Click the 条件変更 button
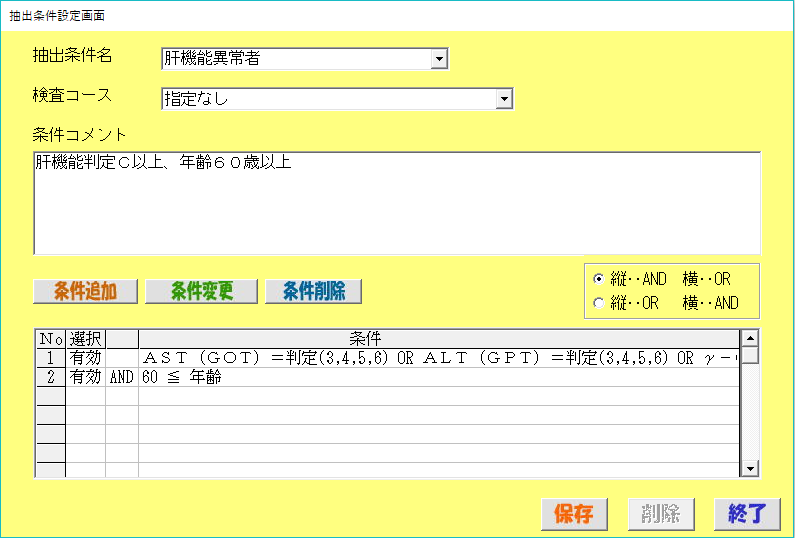Viewport: 795px width, 538px height. pos(201,291)
